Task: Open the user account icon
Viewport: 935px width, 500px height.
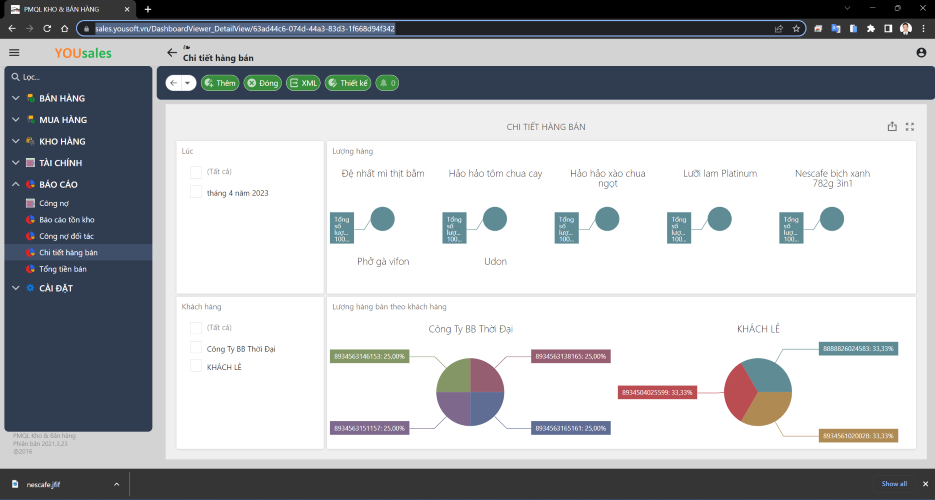Action: coord(921,53)
